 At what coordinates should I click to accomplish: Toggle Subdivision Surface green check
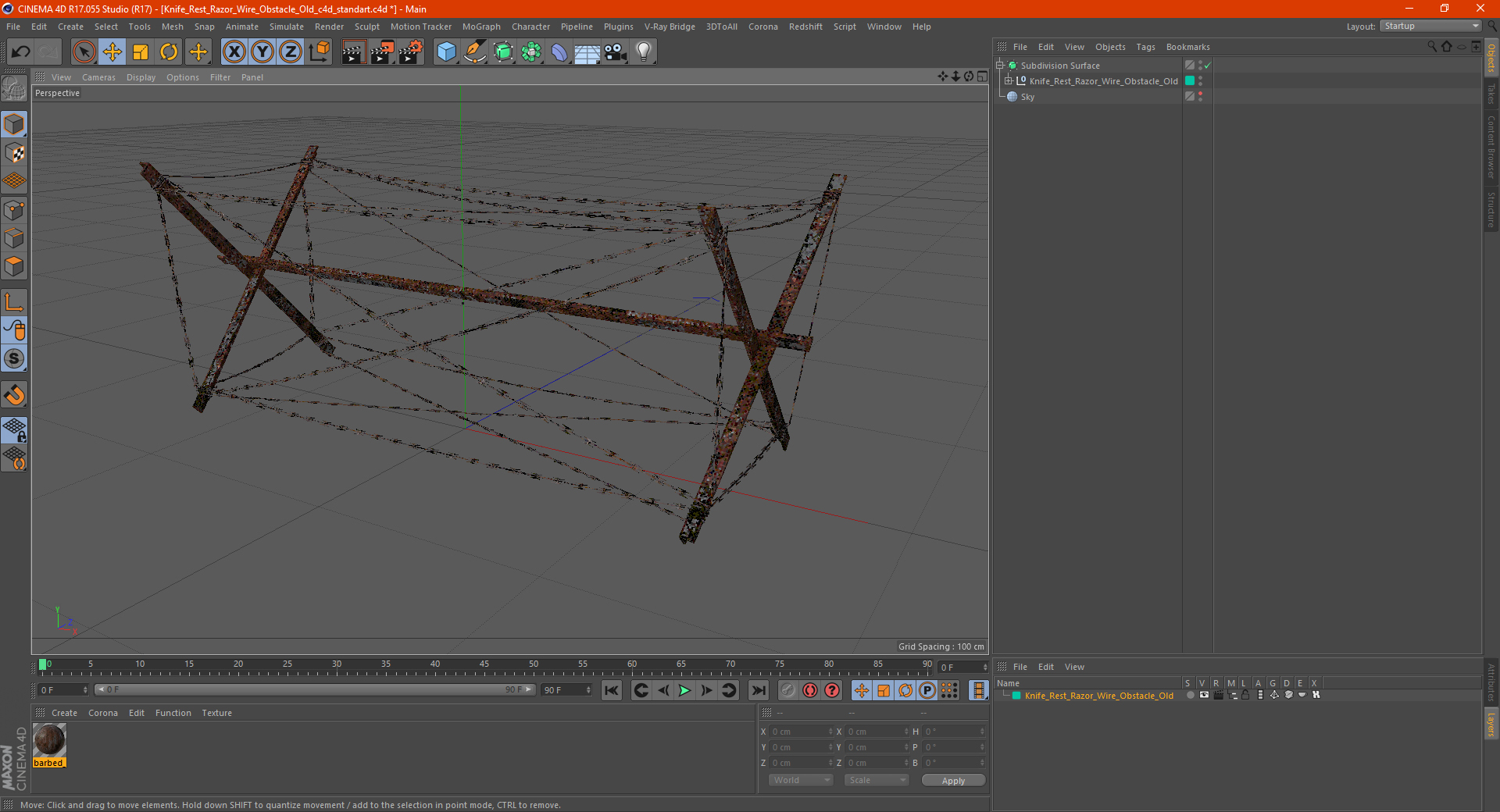pyautogui.click(x=1207, y=66)
